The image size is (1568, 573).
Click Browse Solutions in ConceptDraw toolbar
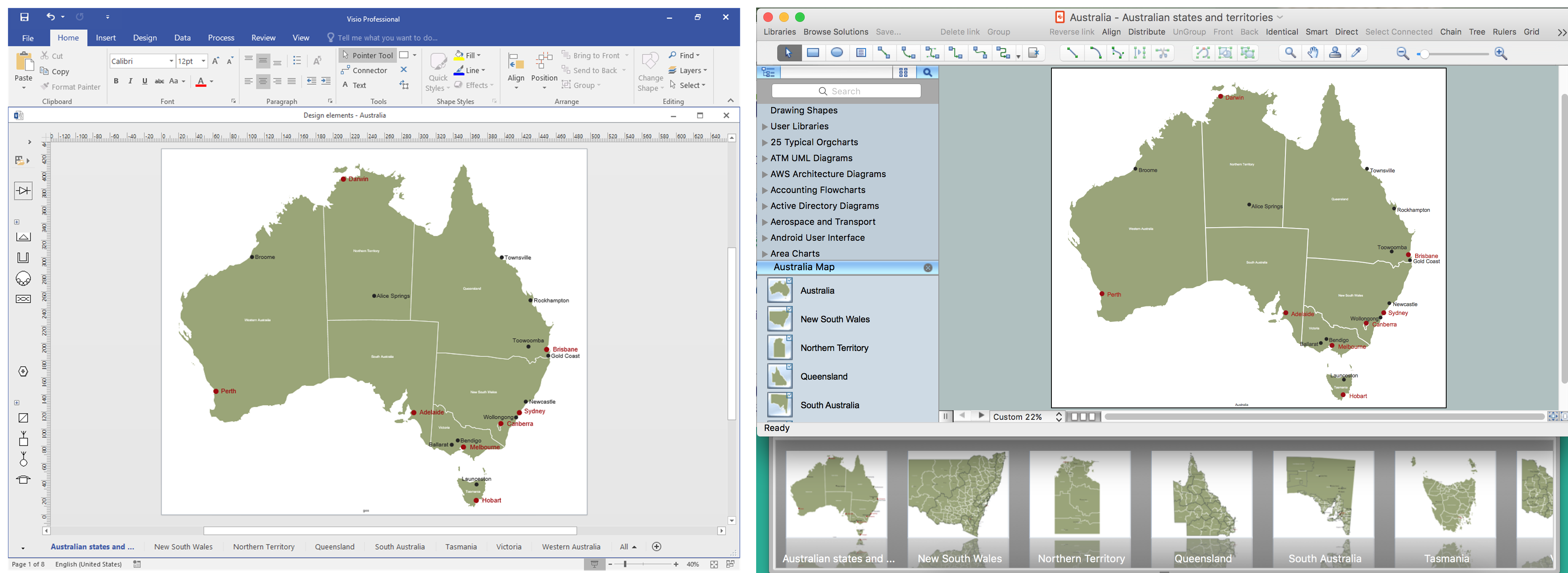836,32
